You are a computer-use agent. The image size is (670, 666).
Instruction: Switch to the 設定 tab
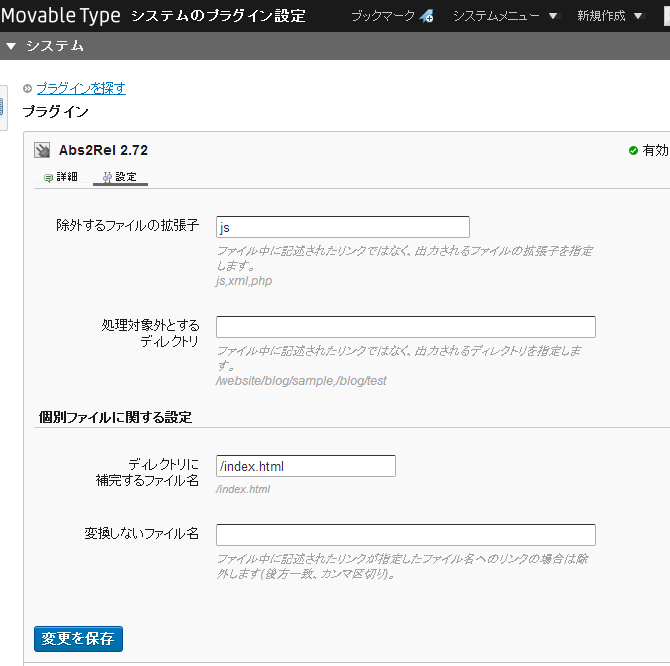120,177
